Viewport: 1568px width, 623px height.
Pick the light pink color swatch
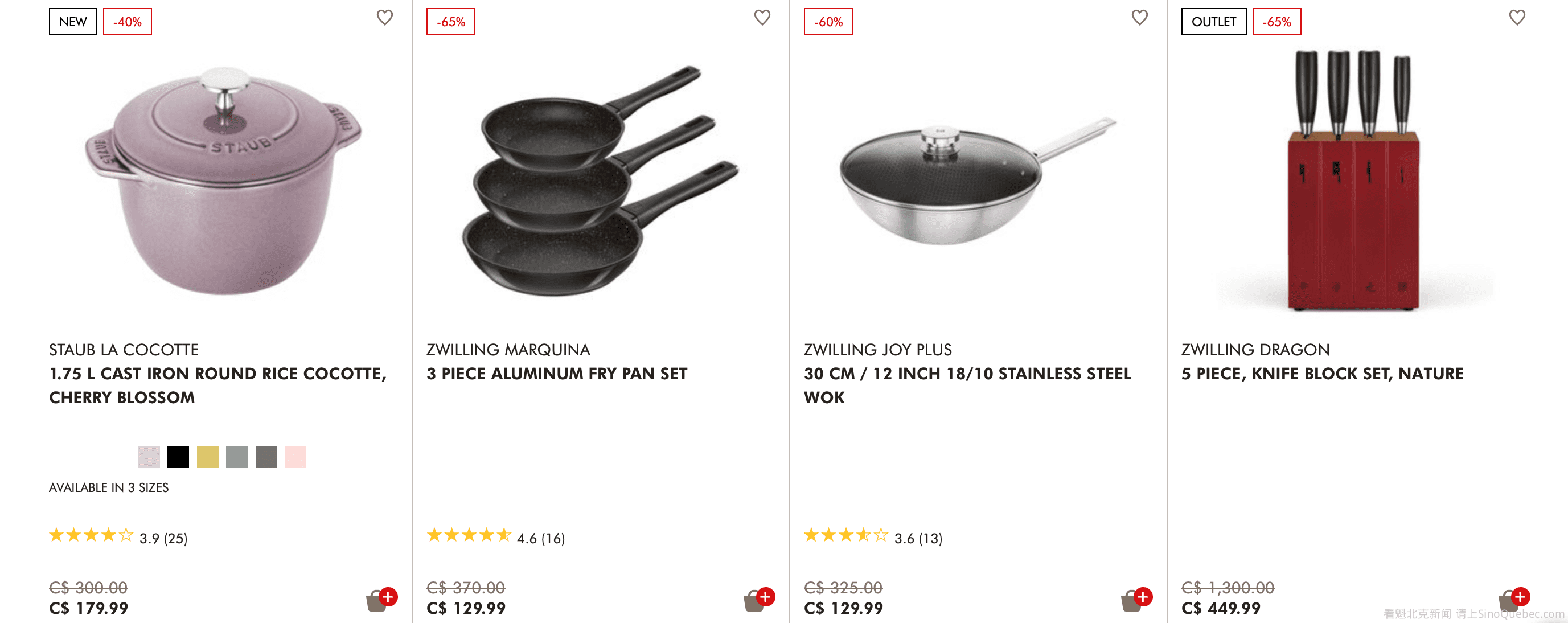[295, 457]
